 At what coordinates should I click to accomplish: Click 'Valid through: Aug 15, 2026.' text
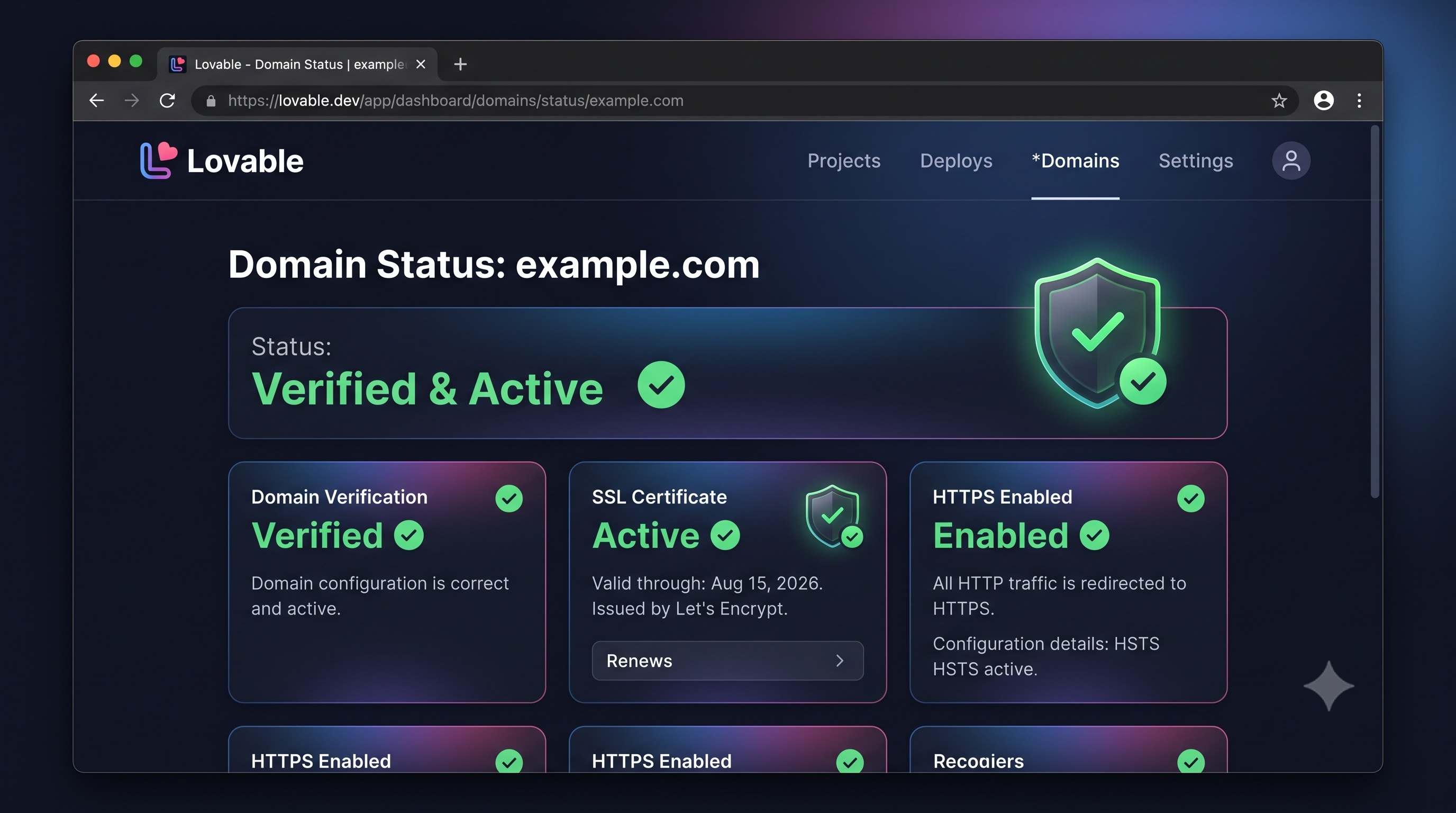(x=707, y=583)
